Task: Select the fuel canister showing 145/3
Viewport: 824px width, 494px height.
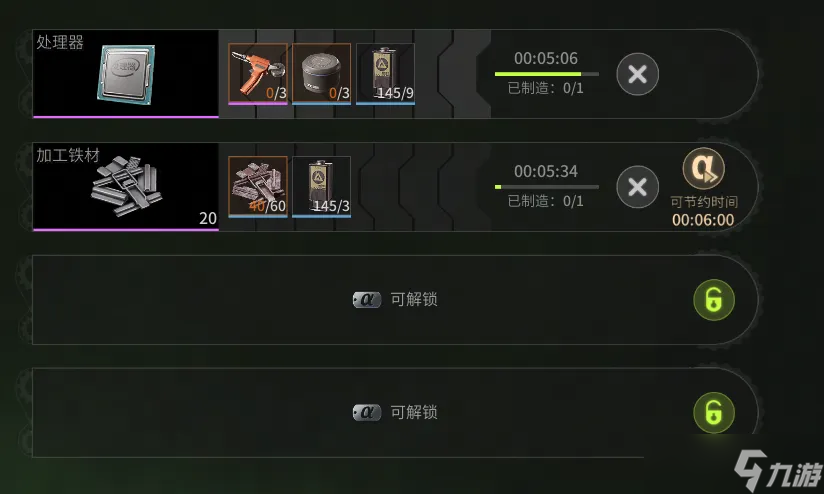Action: (x=322, y=187)
